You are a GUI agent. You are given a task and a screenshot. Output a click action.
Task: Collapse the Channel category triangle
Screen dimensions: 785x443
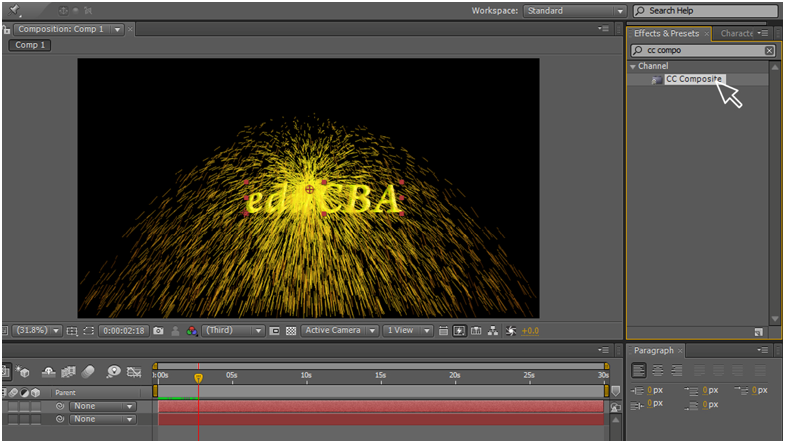pyautogui.click(x=633, y=67)
